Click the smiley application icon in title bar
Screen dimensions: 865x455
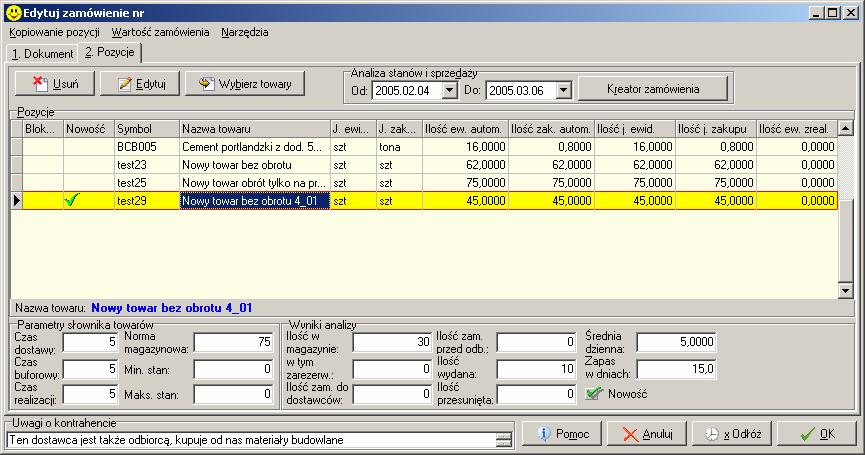point(13,12)
